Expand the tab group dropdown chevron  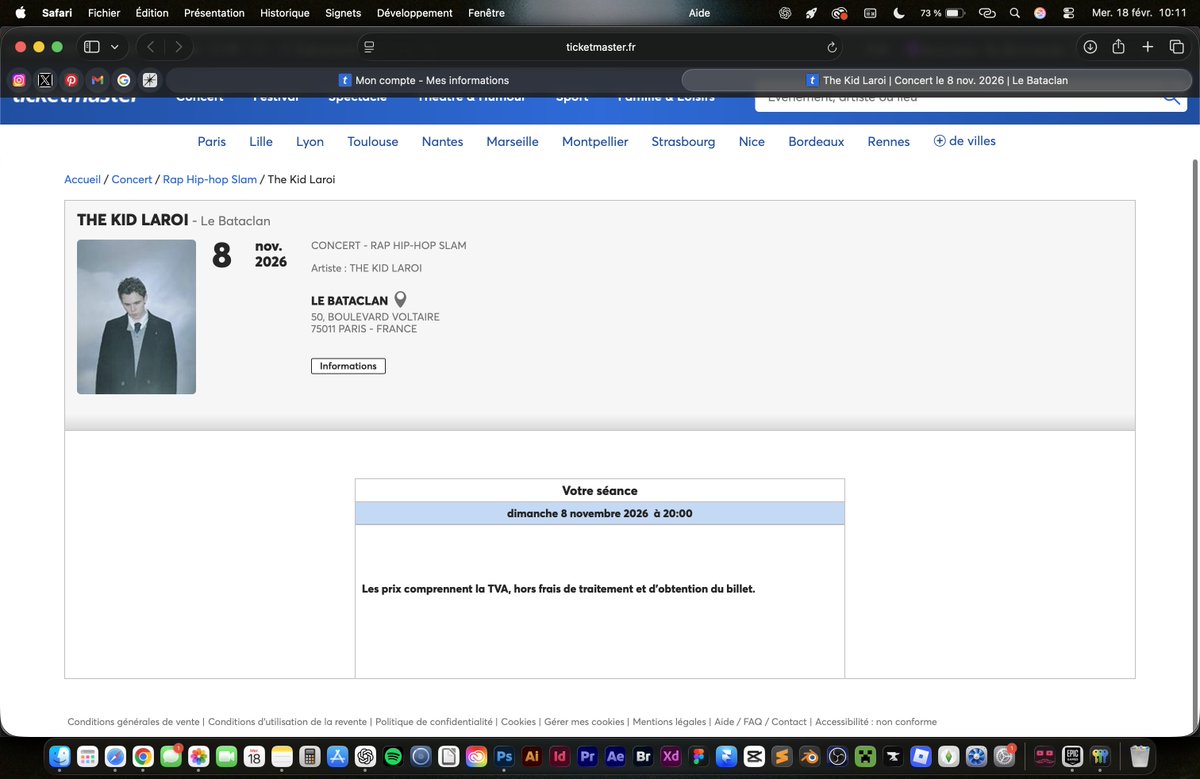pyautogui.click(x=115, y=47)
